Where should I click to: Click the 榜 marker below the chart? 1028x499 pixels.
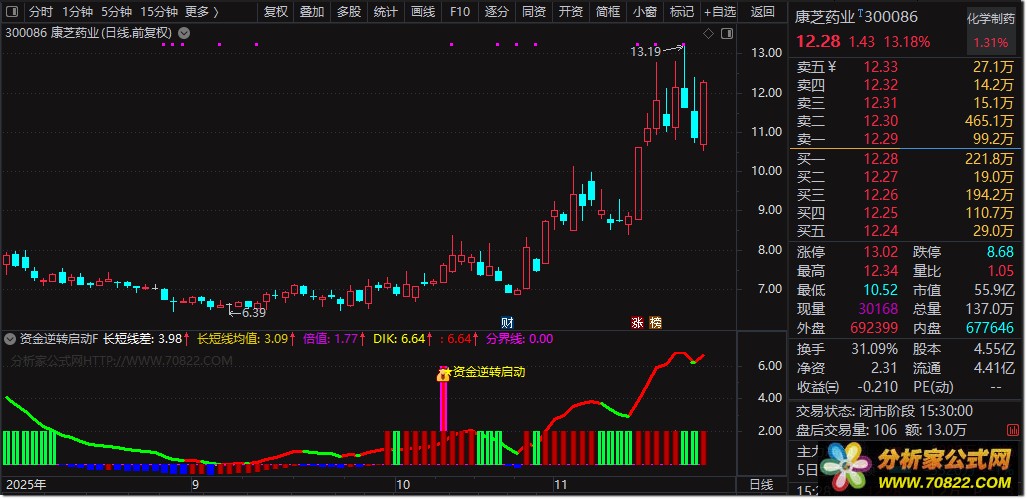point(655,322)
